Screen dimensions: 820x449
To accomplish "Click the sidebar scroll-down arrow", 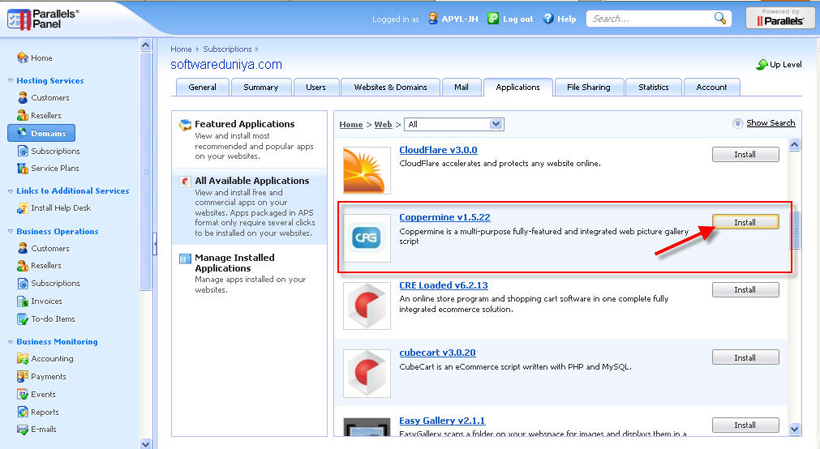I will [x=145, y=444].
